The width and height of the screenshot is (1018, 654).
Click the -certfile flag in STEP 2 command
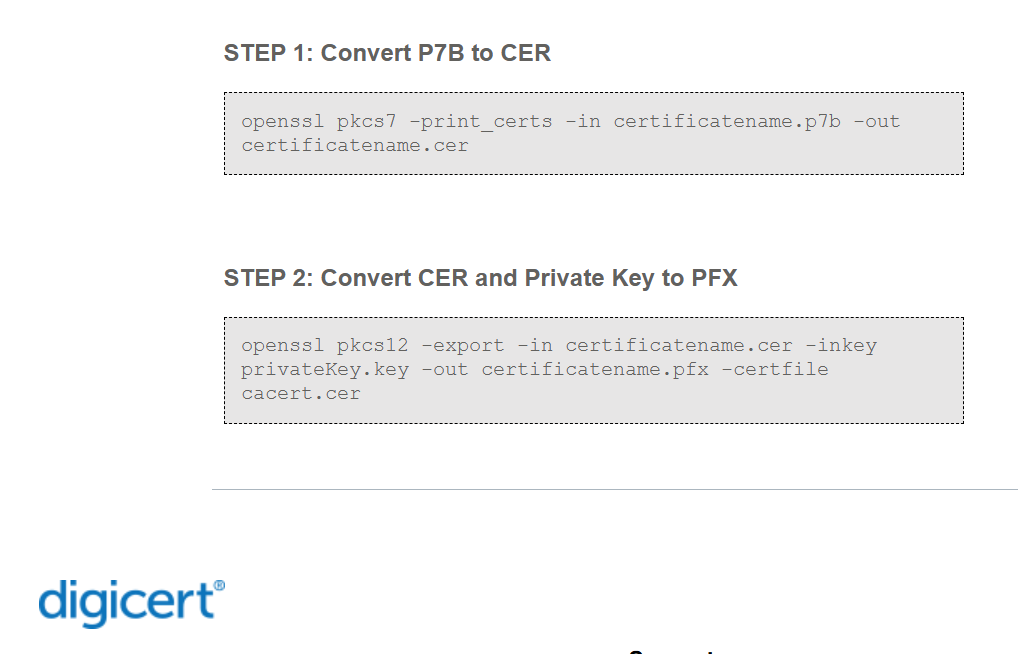coord(775,370)
